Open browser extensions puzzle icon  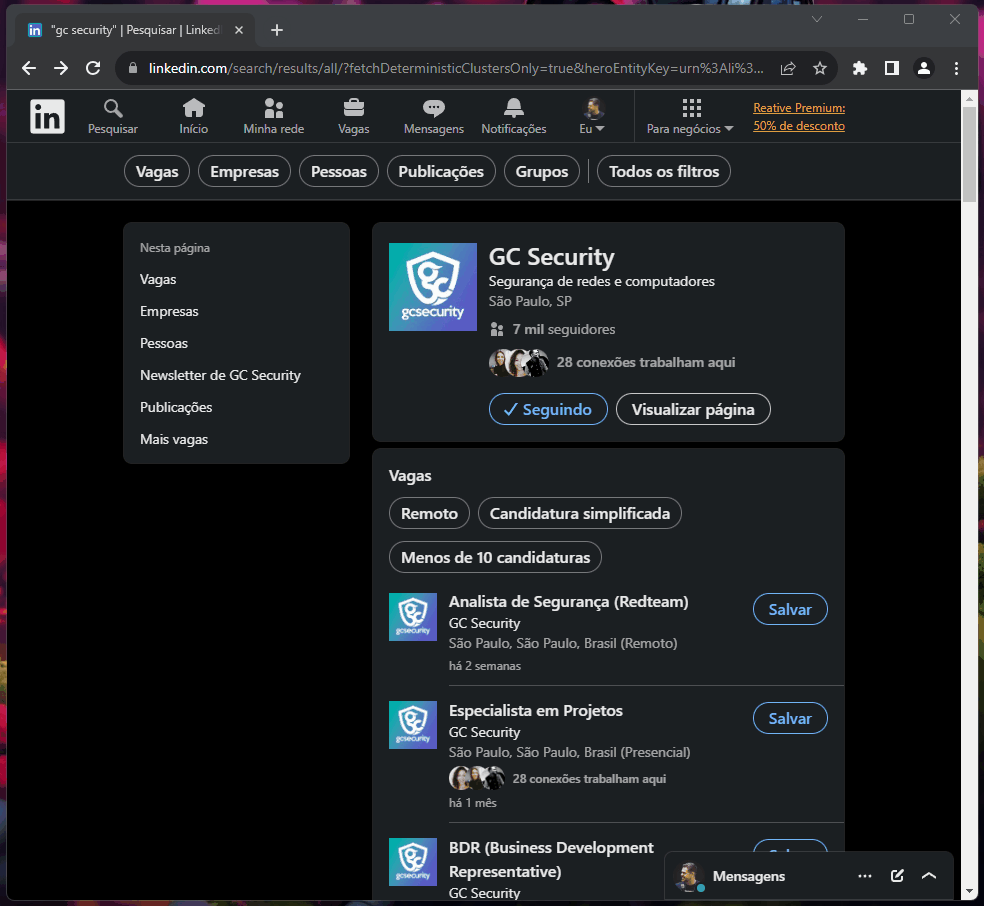860,68
